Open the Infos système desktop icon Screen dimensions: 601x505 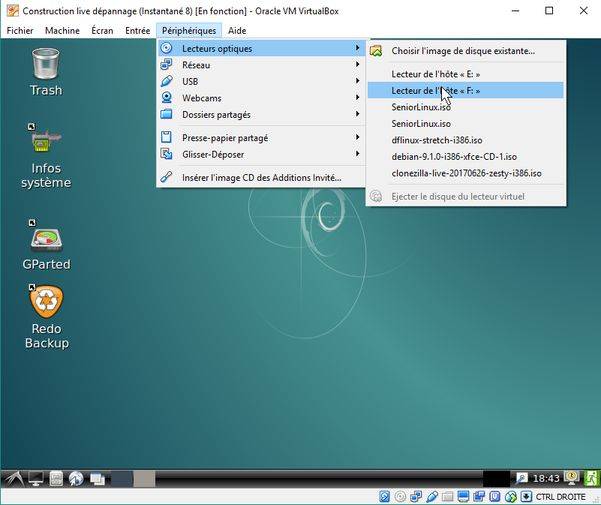[46, 156]
